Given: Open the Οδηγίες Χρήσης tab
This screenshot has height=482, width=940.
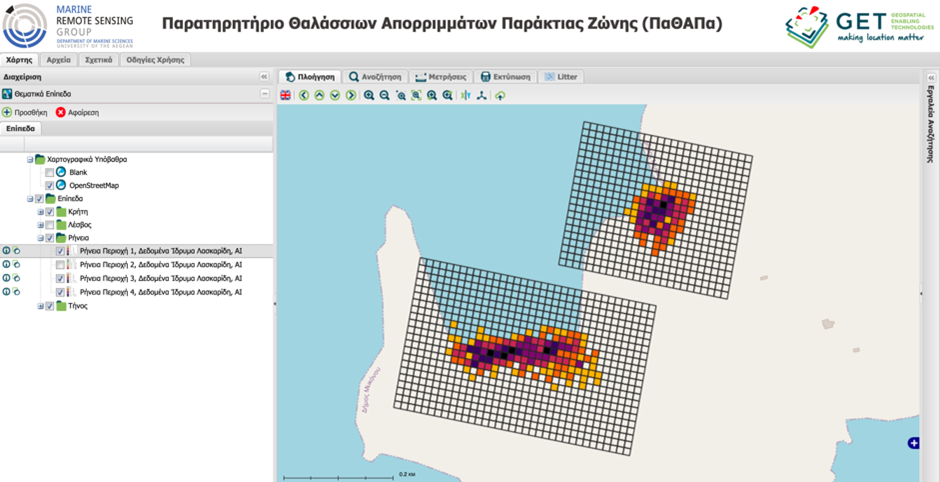Looking at the screenshot, I should point(154,60).
